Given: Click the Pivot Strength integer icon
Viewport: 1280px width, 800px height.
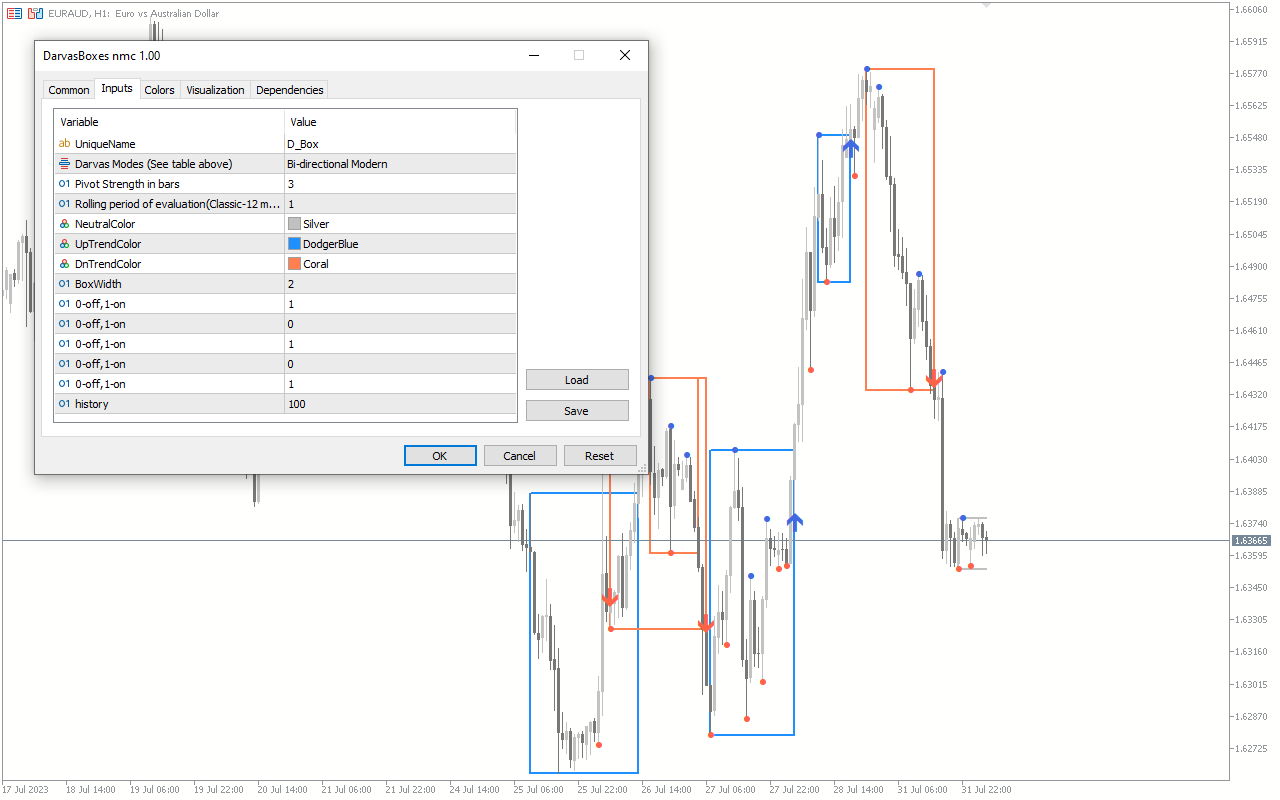Looking at the screenshot, I should coord(64,184).
